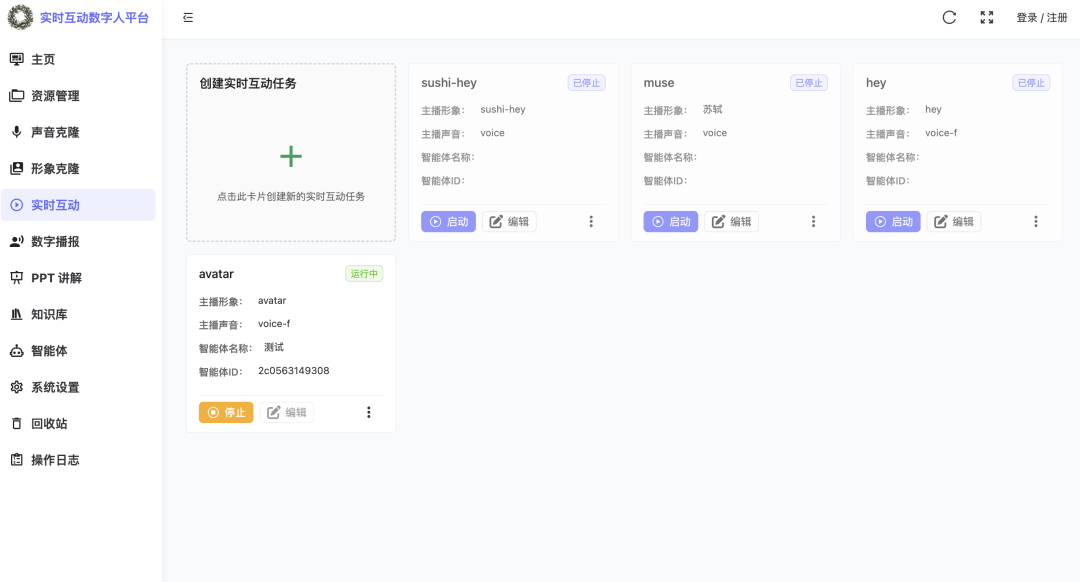This screenshot has height=582, width=1080.
Task: Click the avatar card title
Action: [216, 273]
